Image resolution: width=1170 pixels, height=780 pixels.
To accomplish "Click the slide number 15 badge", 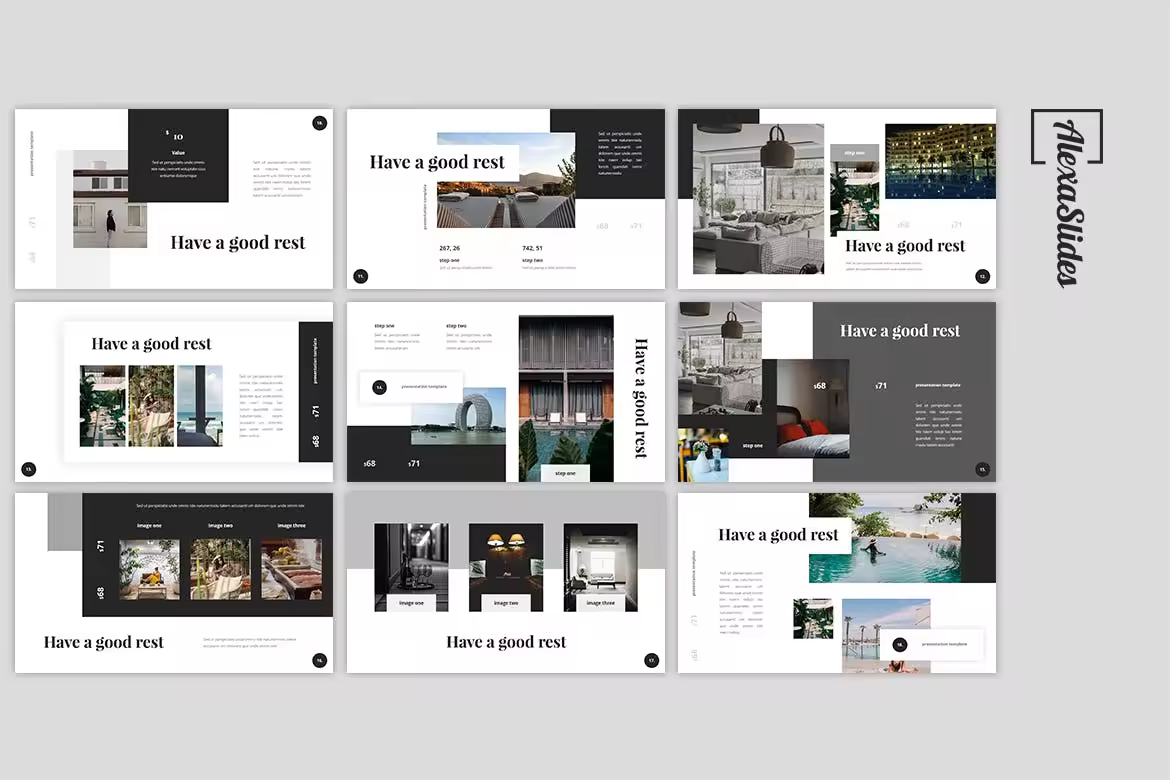I will [982, 469].
